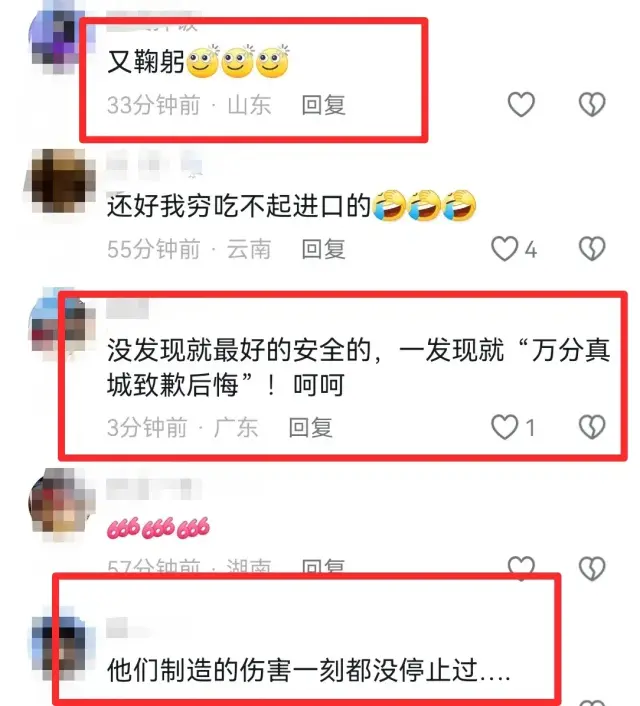
Task: Dislike the 666 comment from 湖南
Action: 591,568
